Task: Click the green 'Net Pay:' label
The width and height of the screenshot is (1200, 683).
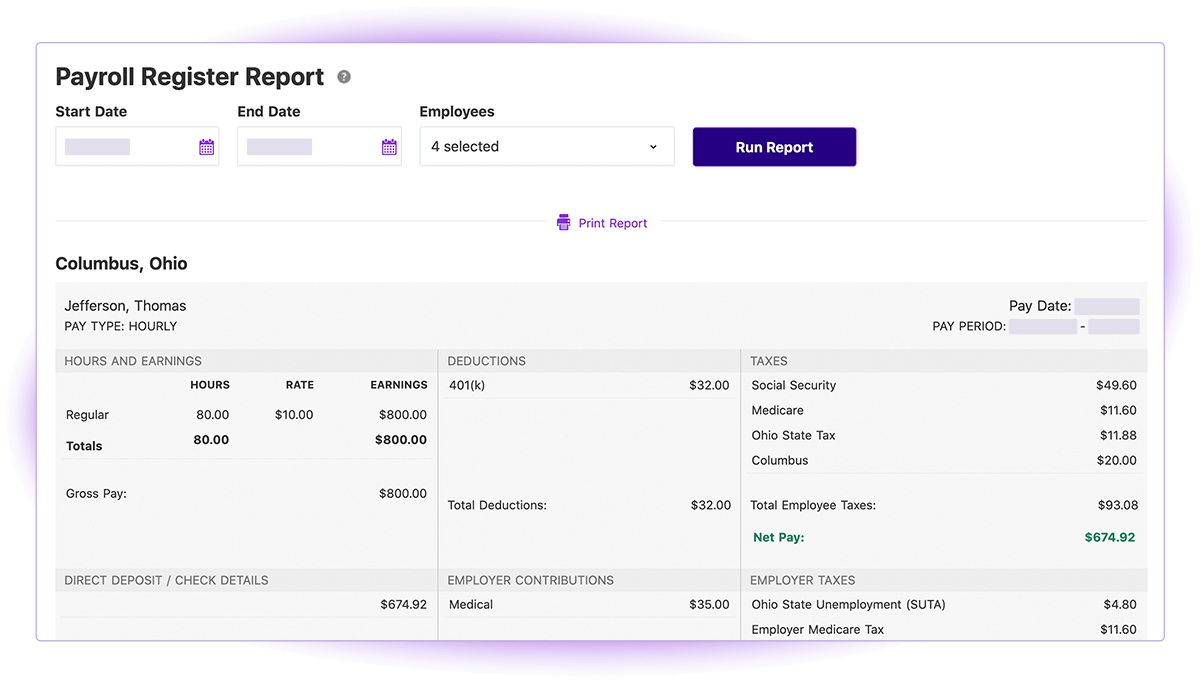Action: point(778,537)
